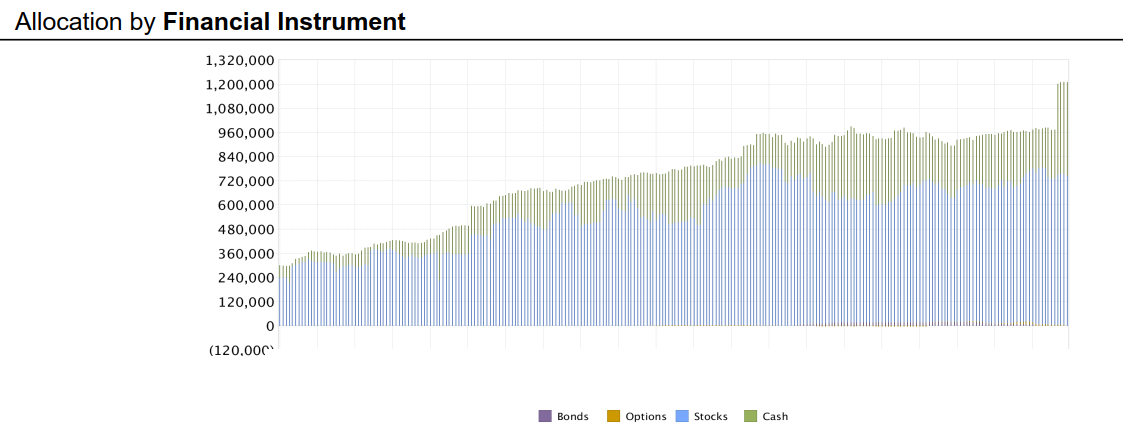Viewport: 1123px width, 437px height.
Task: Click the 1,200,000 y-axis label
Action: point(240,84)
